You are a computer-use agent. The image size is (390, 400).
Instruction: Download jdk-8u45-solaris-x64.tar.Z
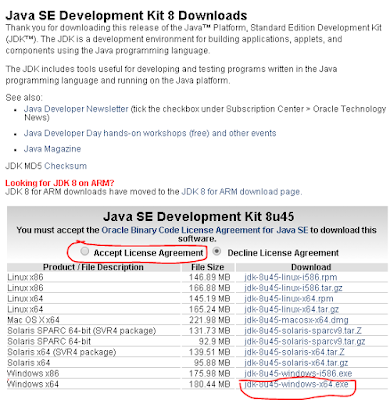tap(294, 352)
